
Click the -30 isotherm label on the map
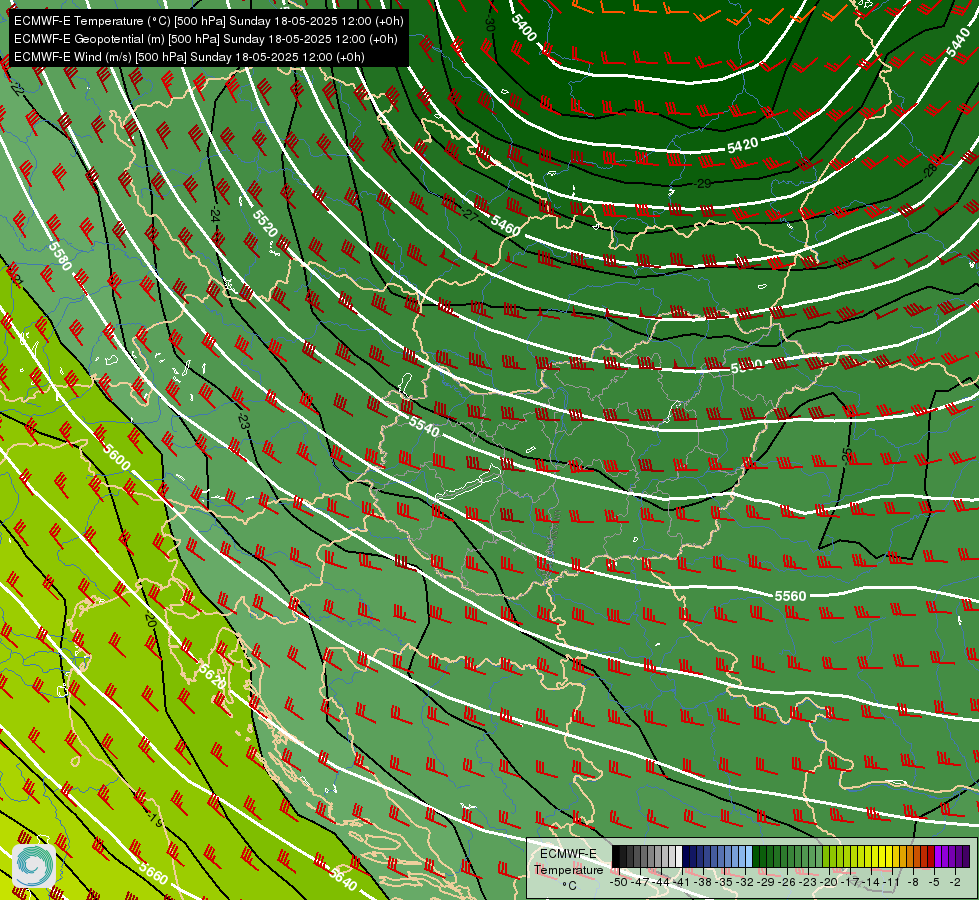pos(490,24)
